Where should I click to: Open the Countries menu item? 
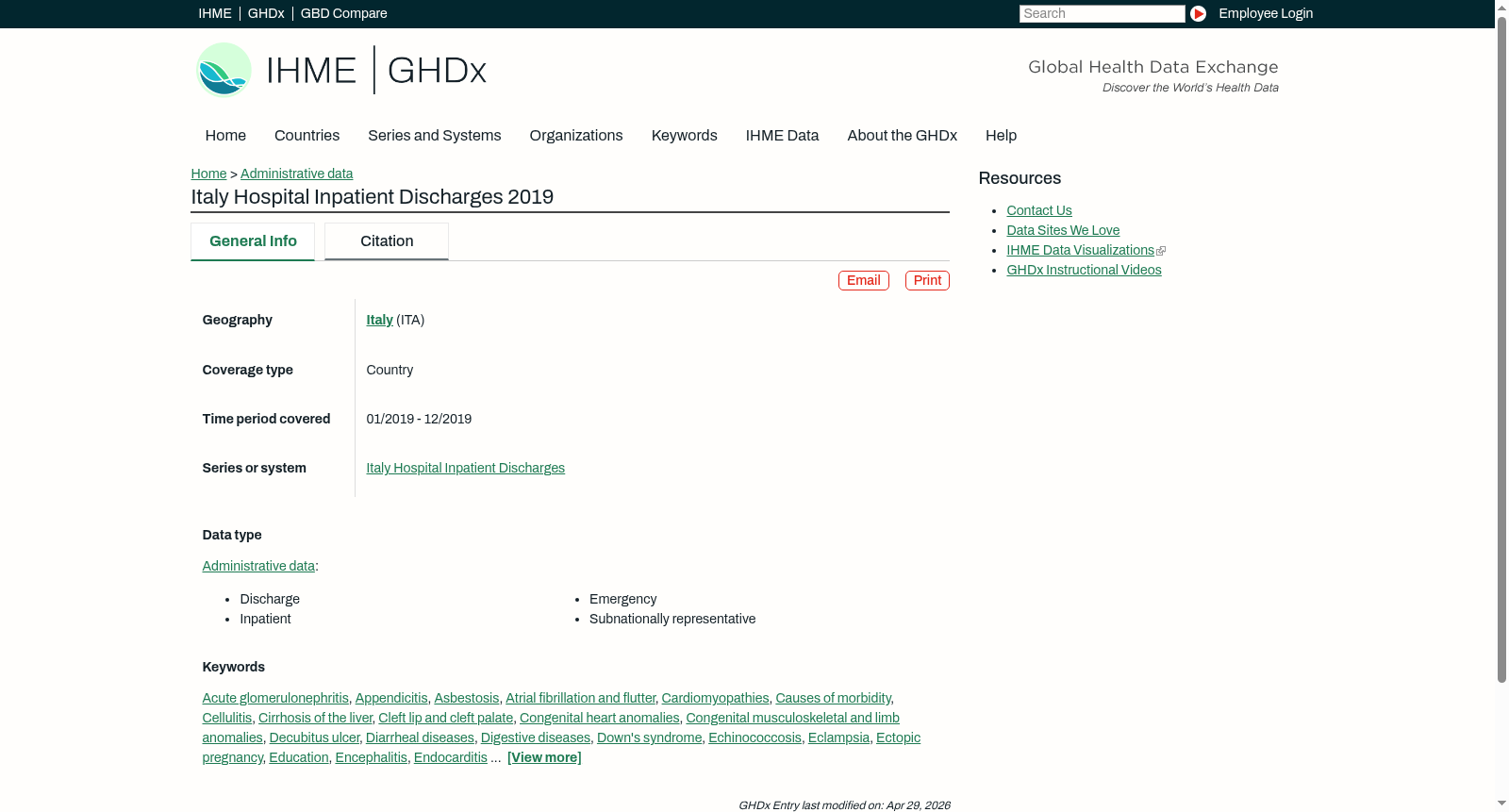point(307,136)
